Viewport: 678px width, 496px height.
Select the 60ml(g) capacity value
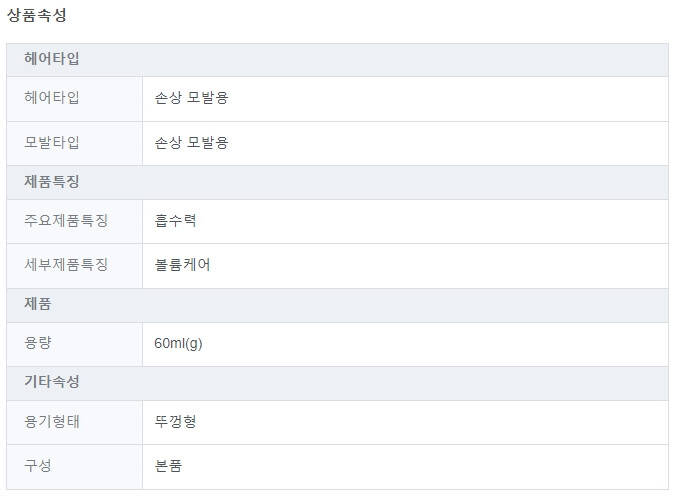coord(179,343)
